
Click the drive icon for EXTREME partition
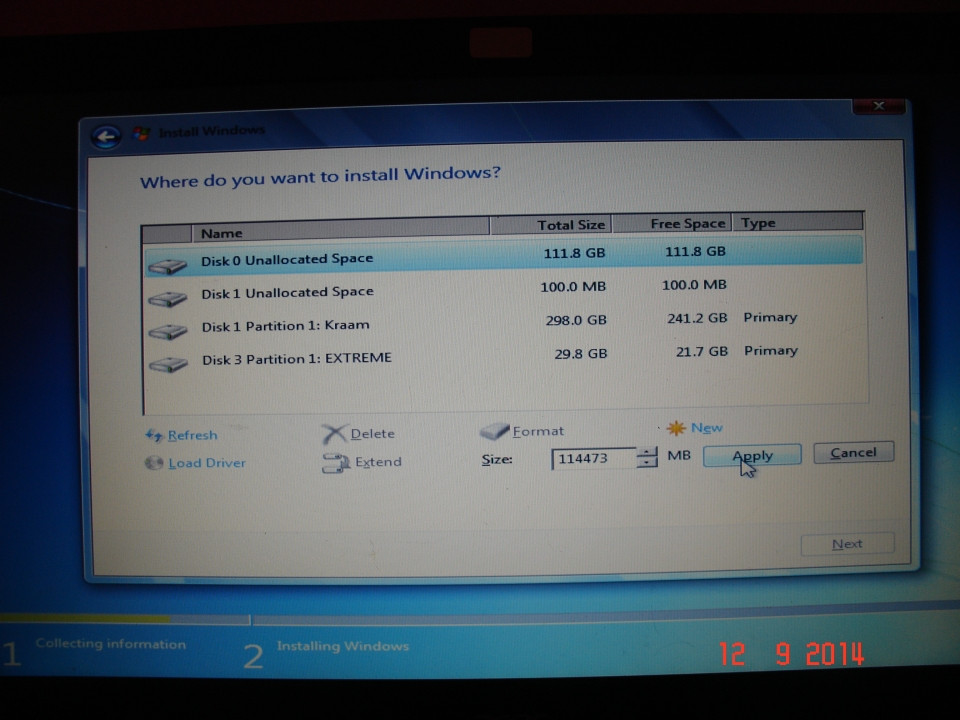click(x=168, y=365)
